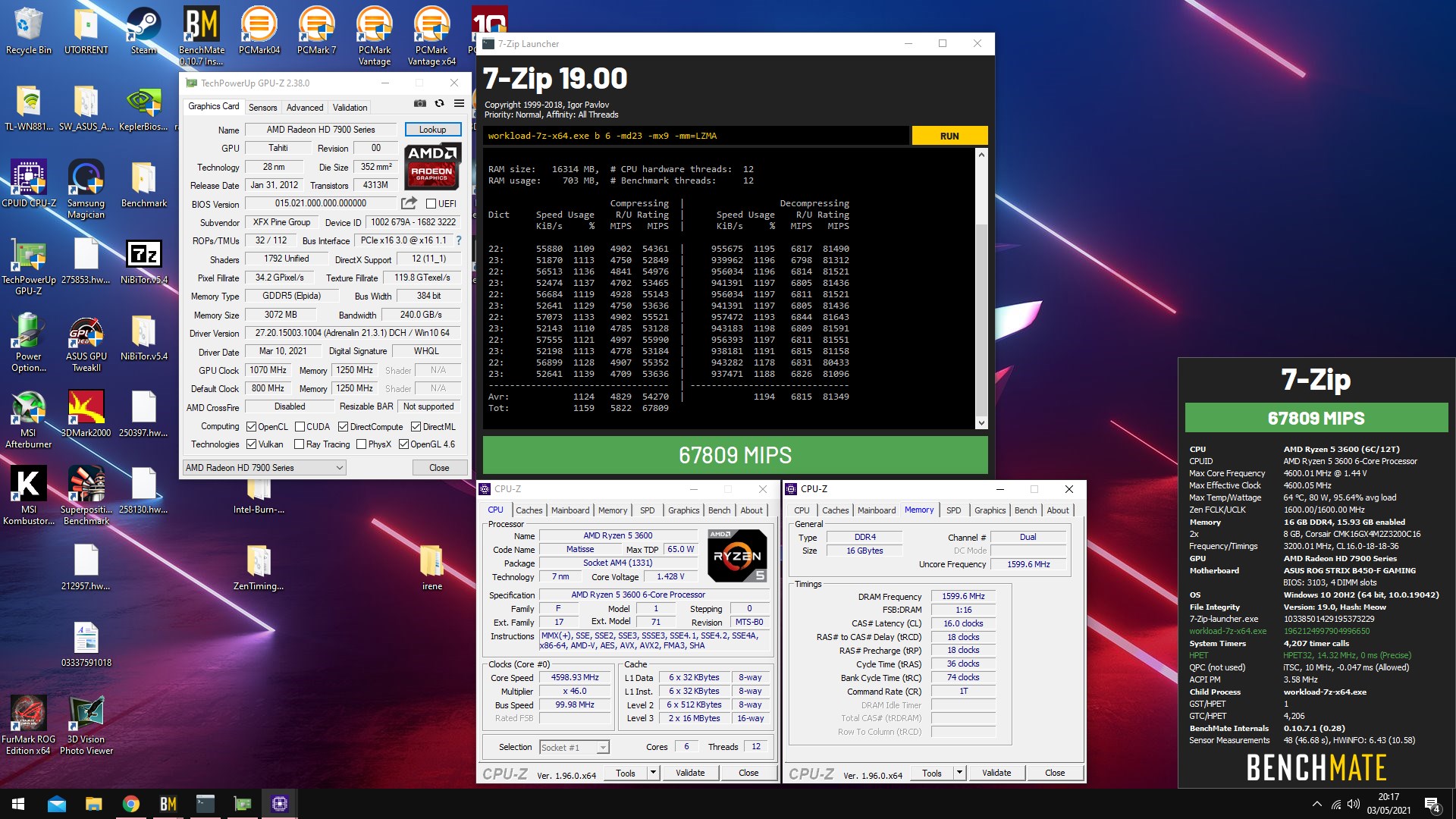
Task: Toggle the CUDA checkbox
Action: coord(300,427)
